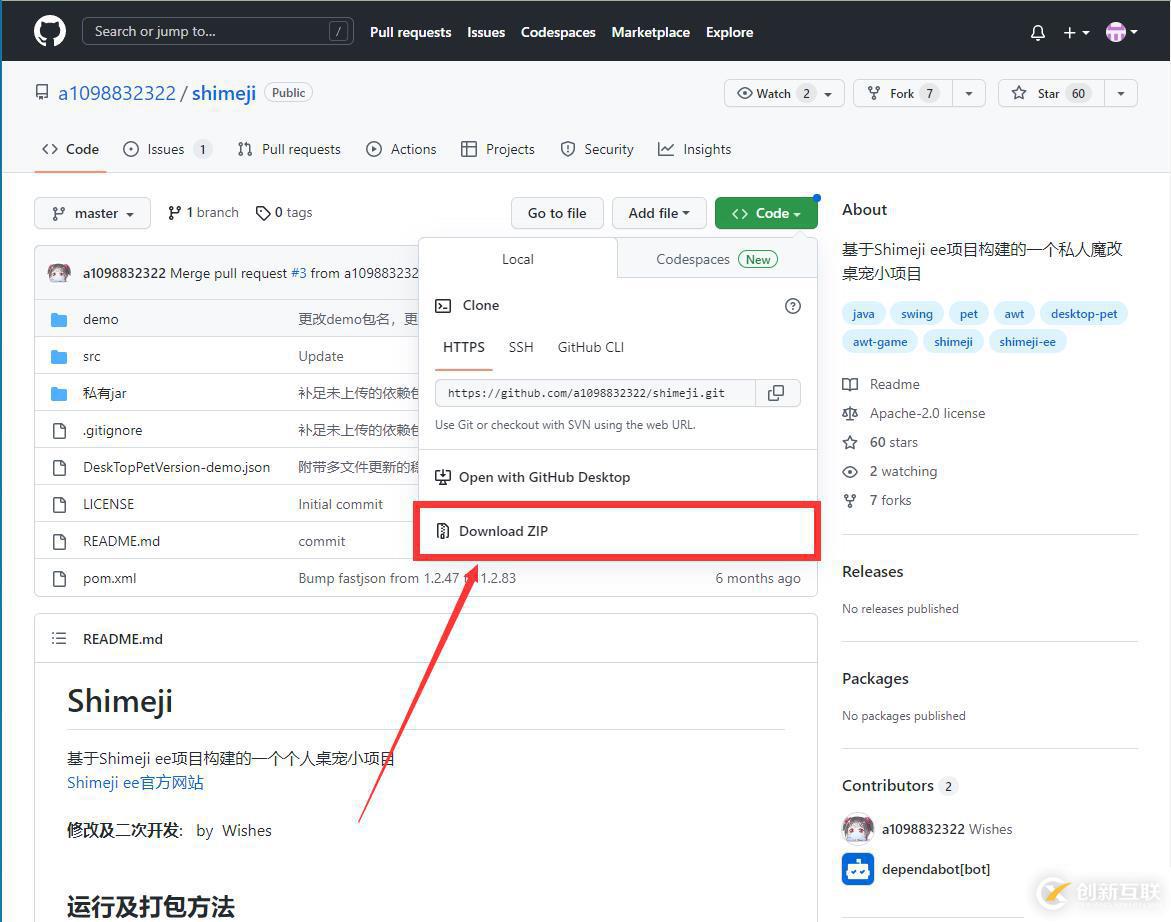This screenshot has height=922, width=1171.
Task: Open the Insights tab
Action: pyautogui.click(x=695, y=149)
